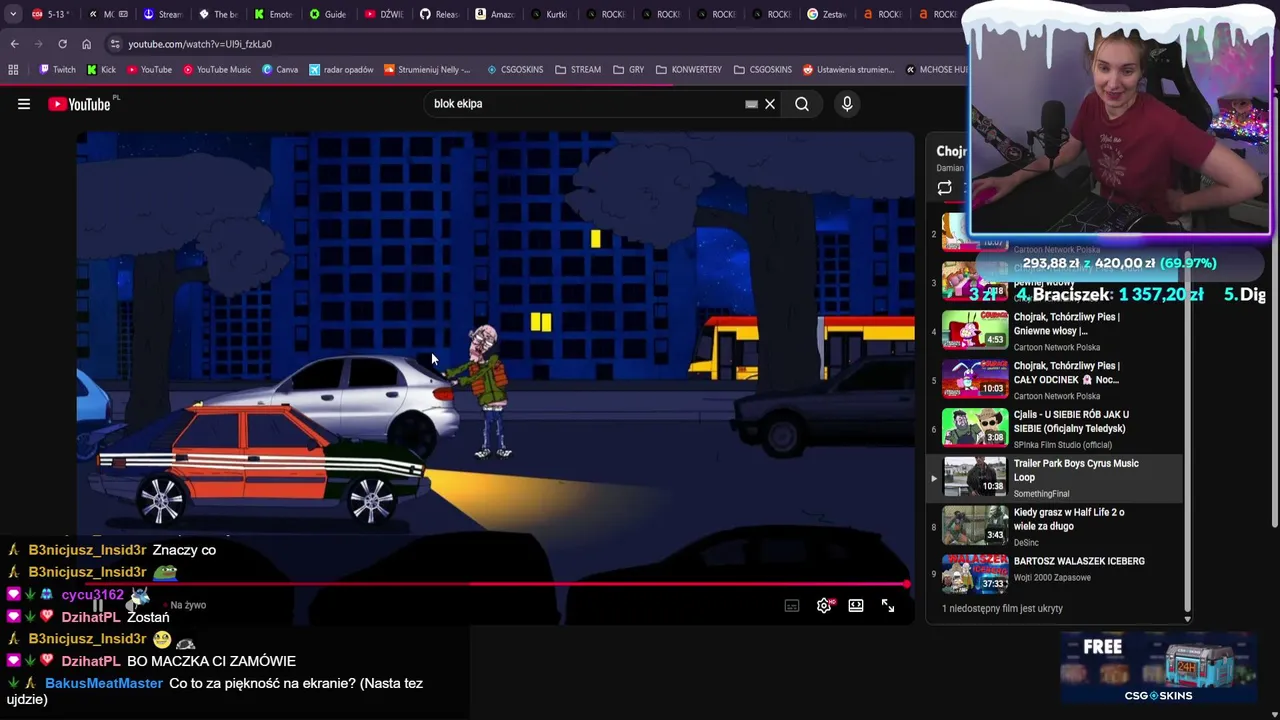This screenshot has width=1280, height=720.
Task: Open thumbnail of Walaszek Iceberg 37:33 video
Action: [975, 574]
